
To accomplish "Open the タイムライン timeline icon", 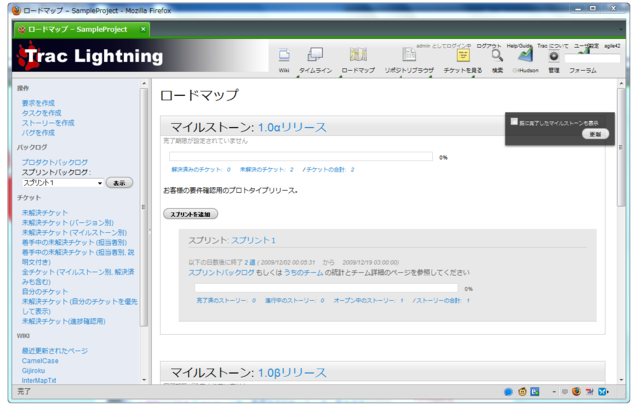I will pos(315,55).
